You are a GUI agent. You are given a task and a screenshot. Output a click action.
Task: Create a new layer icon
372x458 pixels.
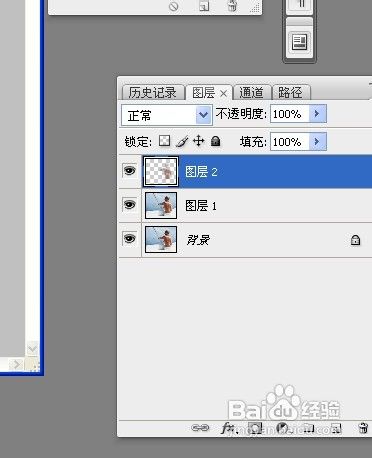(x=336, y=428)
